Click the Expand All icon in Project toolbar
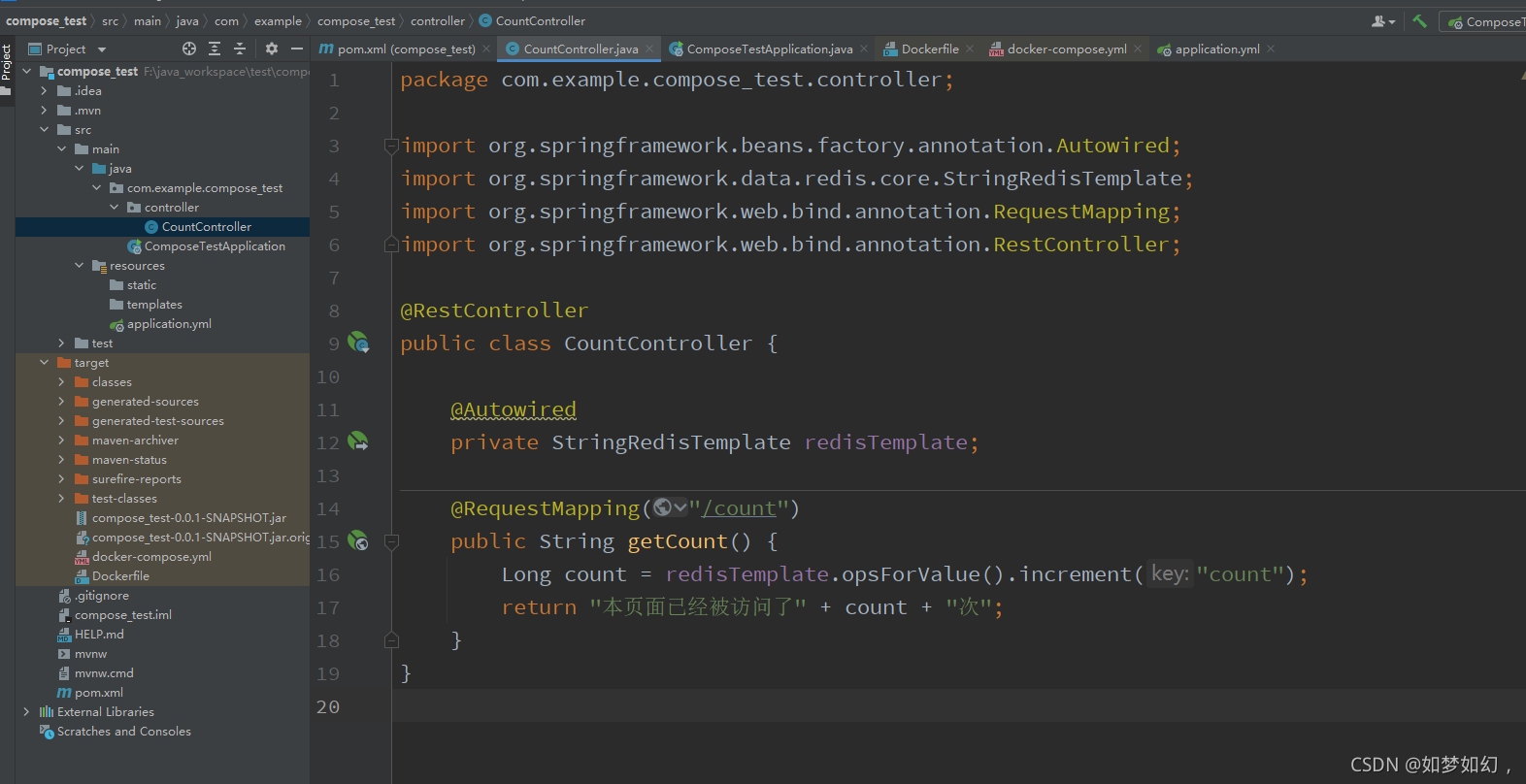The height and width of the screenshot is (784, 1526). click(215, 49)
